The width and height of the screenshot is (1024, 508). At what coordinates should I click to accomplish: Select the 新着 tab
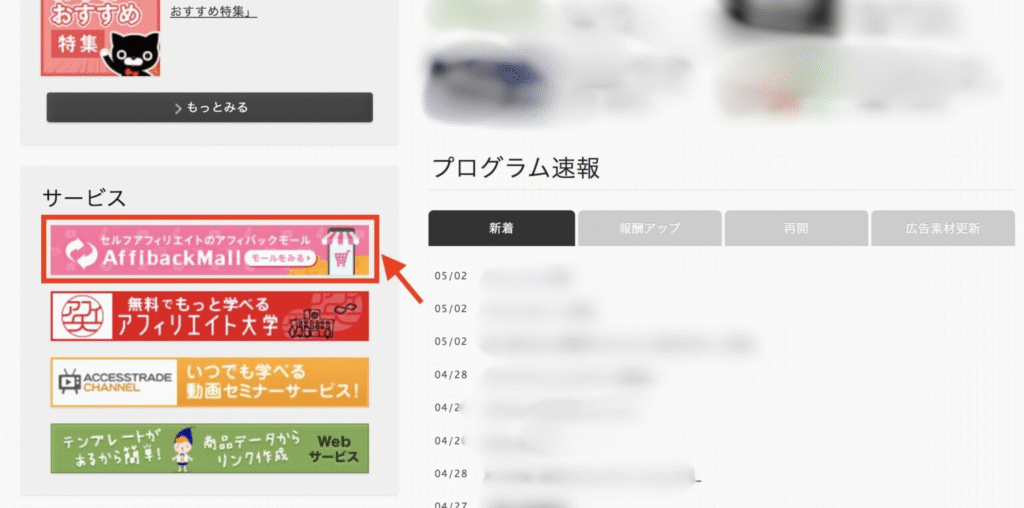click(x=502, y=228)
